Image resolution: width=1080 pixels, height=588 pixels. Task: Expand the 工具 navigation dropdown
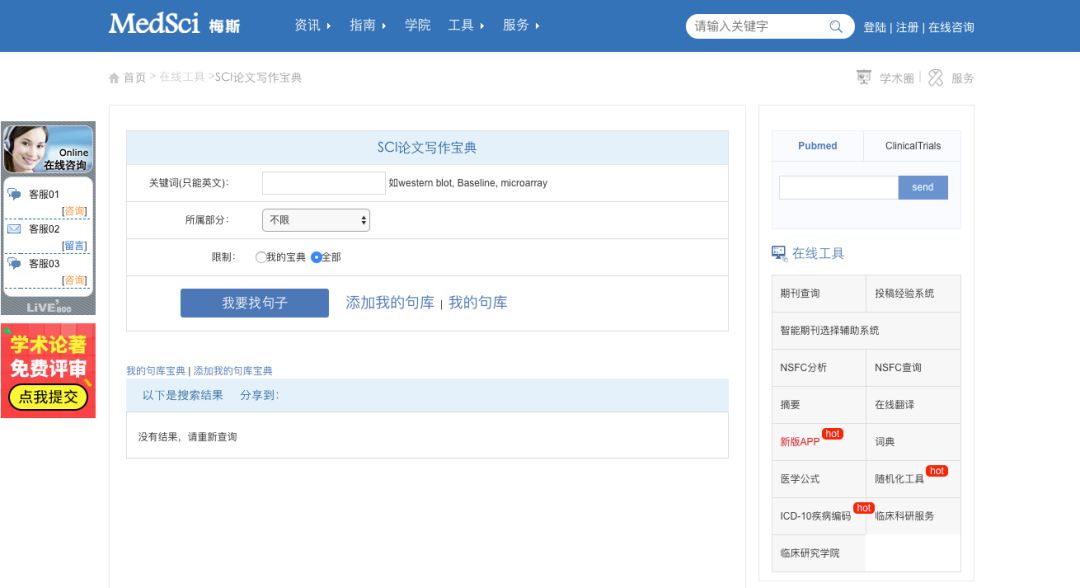pos(459,26)
